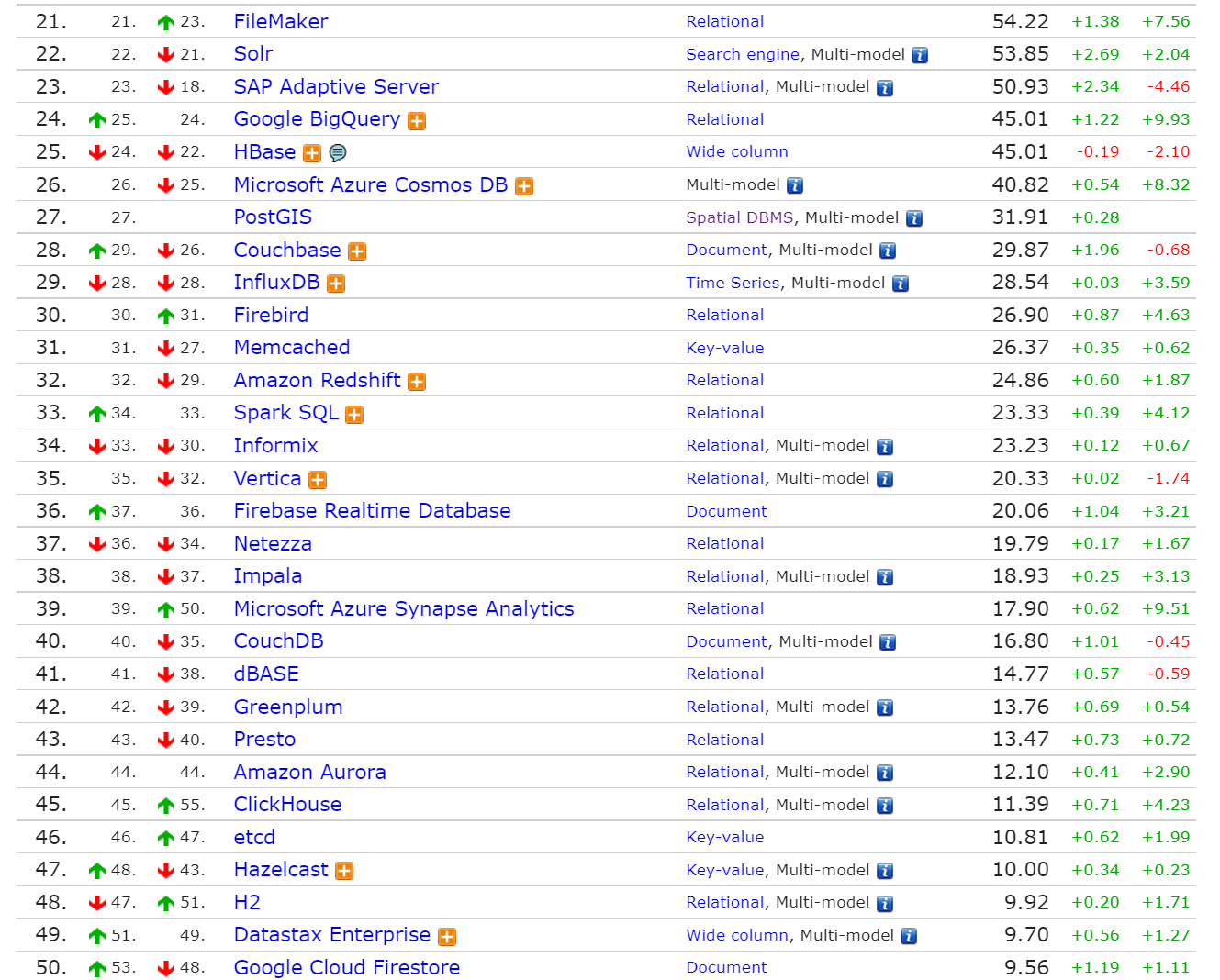The image size is (1220, 980).
Task: Open the Google Cloud Firestore link
Action: point(347,967)
